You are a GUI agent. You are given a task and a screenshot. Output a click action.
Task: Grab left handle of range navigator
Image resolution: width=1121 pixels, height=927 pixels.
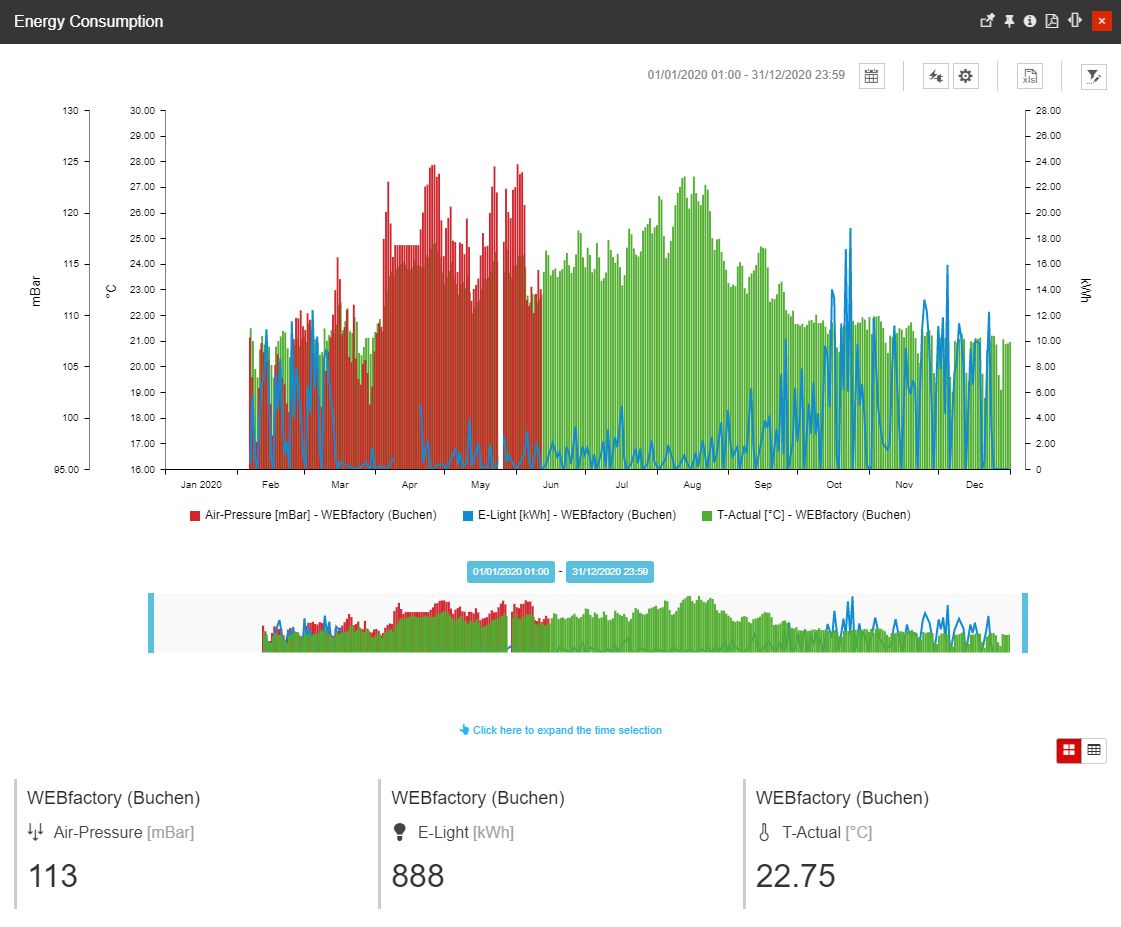(151, 623)
